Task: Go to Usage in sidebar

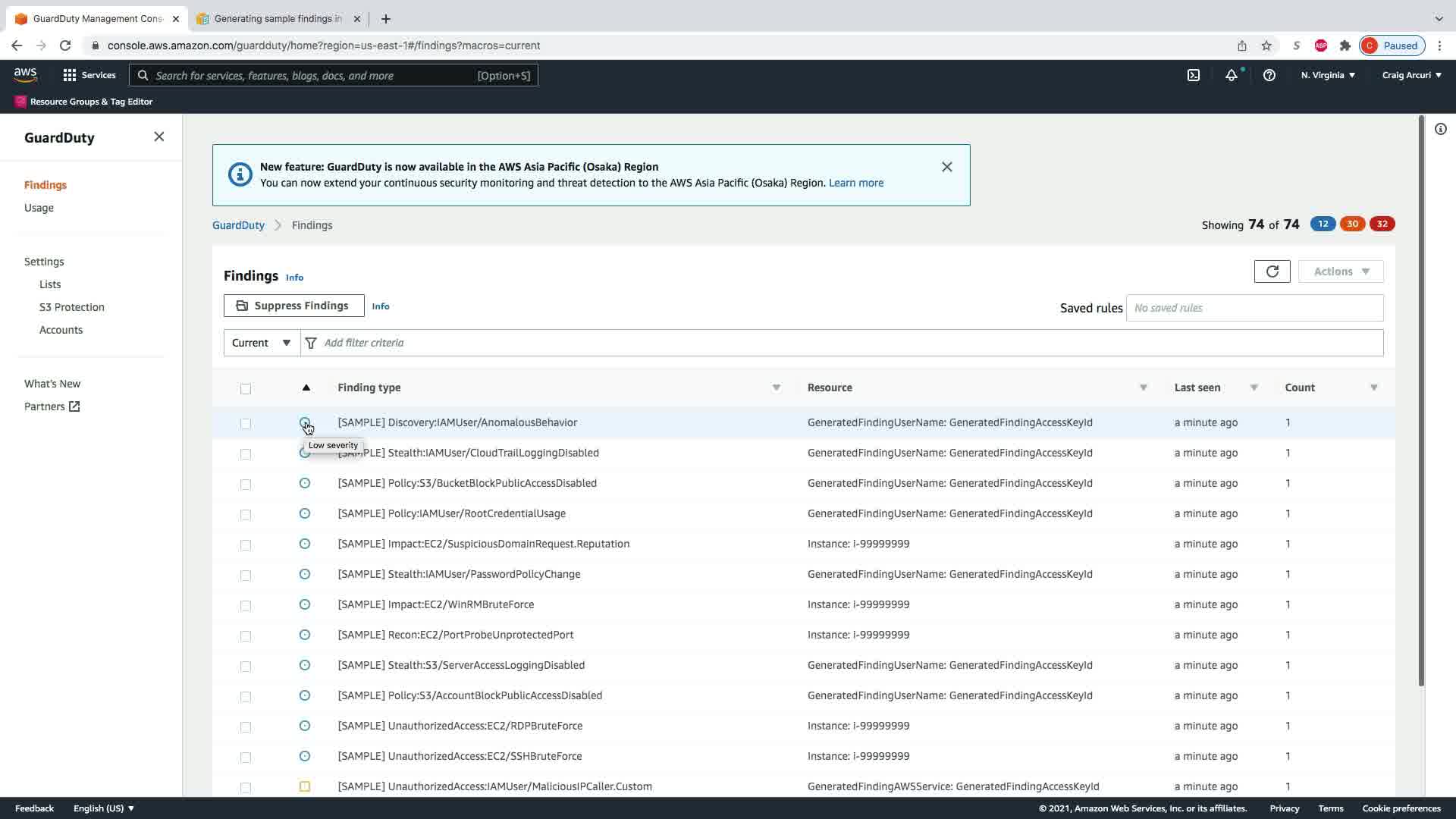Action: click(39, 208)
